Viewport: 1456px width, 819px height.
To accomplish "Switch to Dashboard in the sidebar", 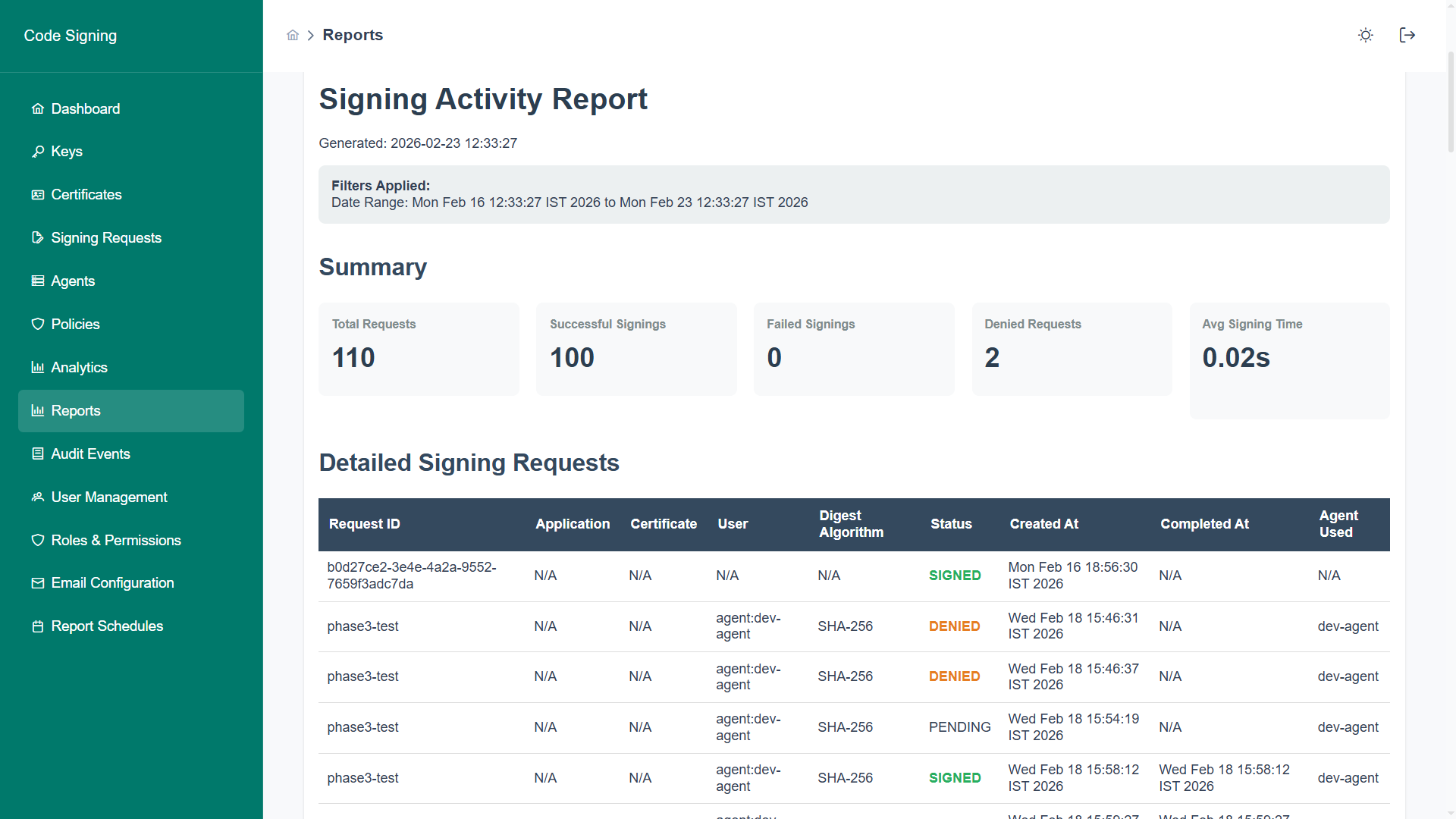I will [85, 108].
